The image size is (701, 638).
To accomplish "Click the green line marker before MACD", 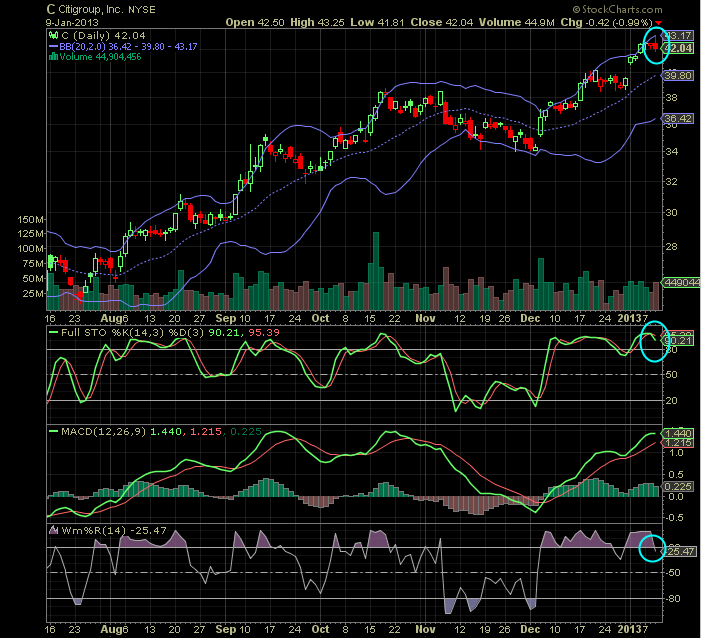I will tap(54, 431).
